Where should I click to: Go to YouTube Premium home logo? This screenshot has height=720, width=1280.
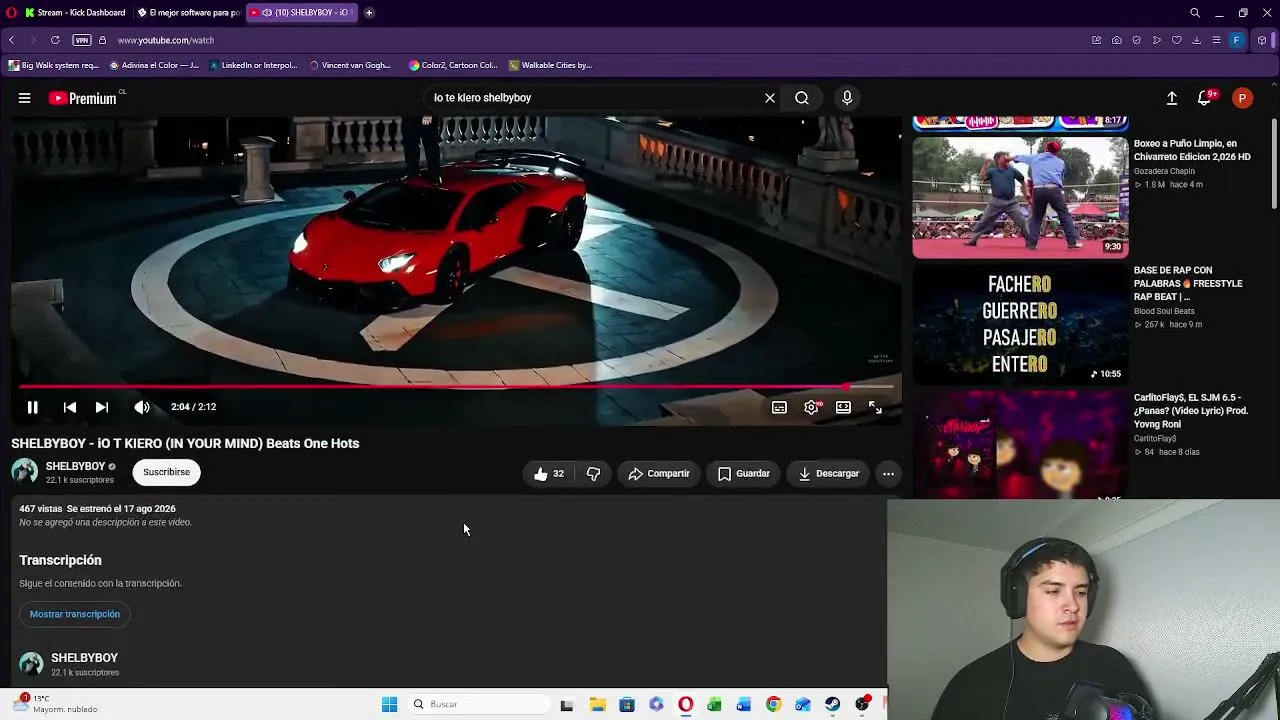[82, 98]
